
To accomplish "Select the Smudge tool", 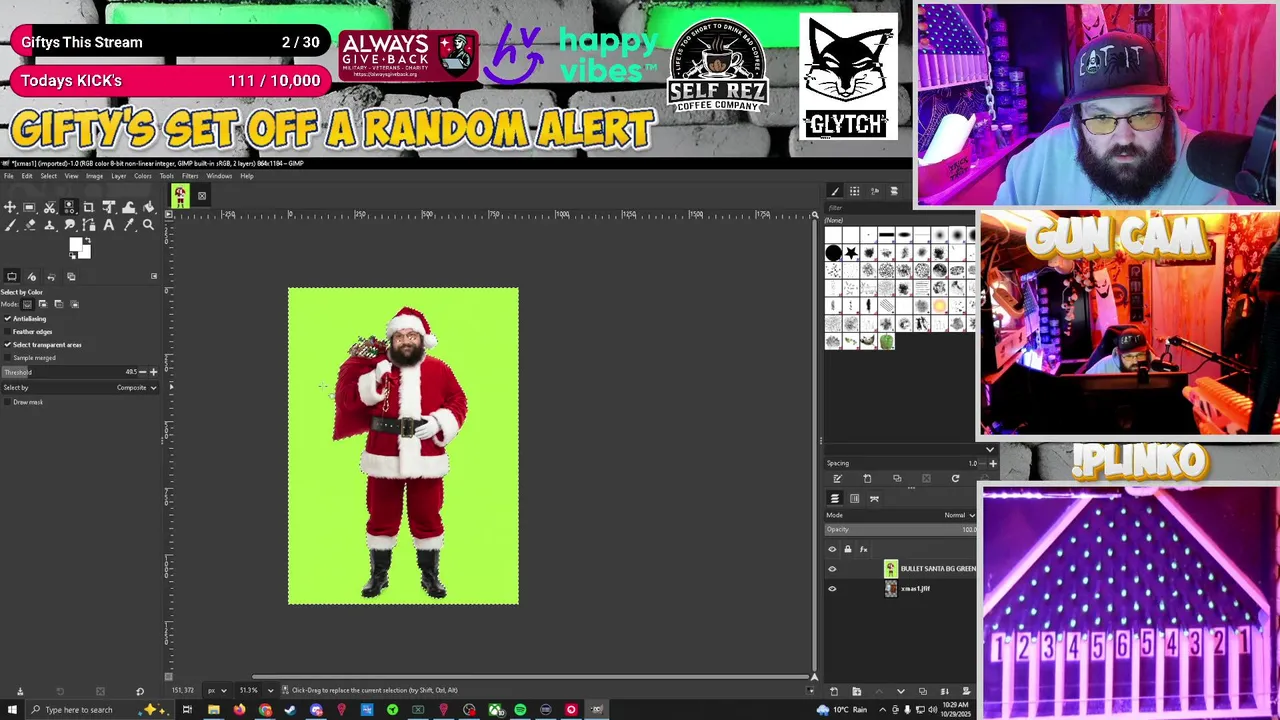I will click(x=69, y=225).
